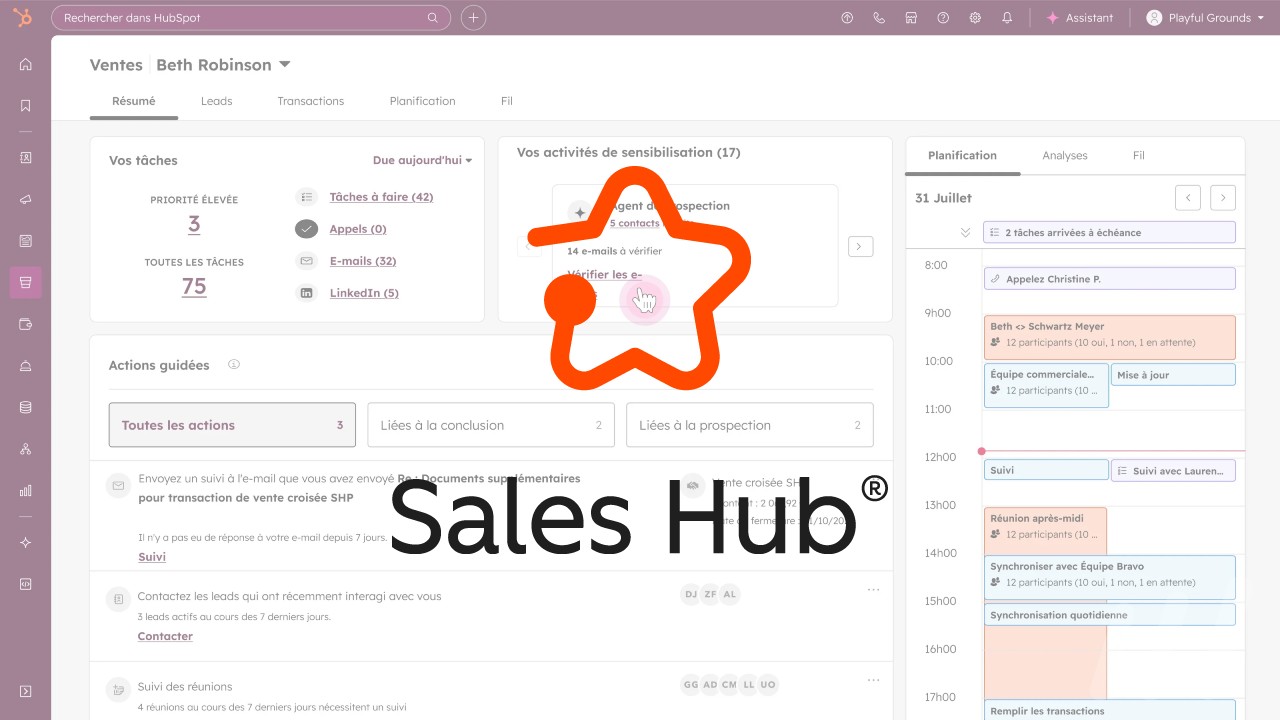Open more options for Contactez les leads row
This screenshot has height=720, width=1280.
(x=873, y=590)
